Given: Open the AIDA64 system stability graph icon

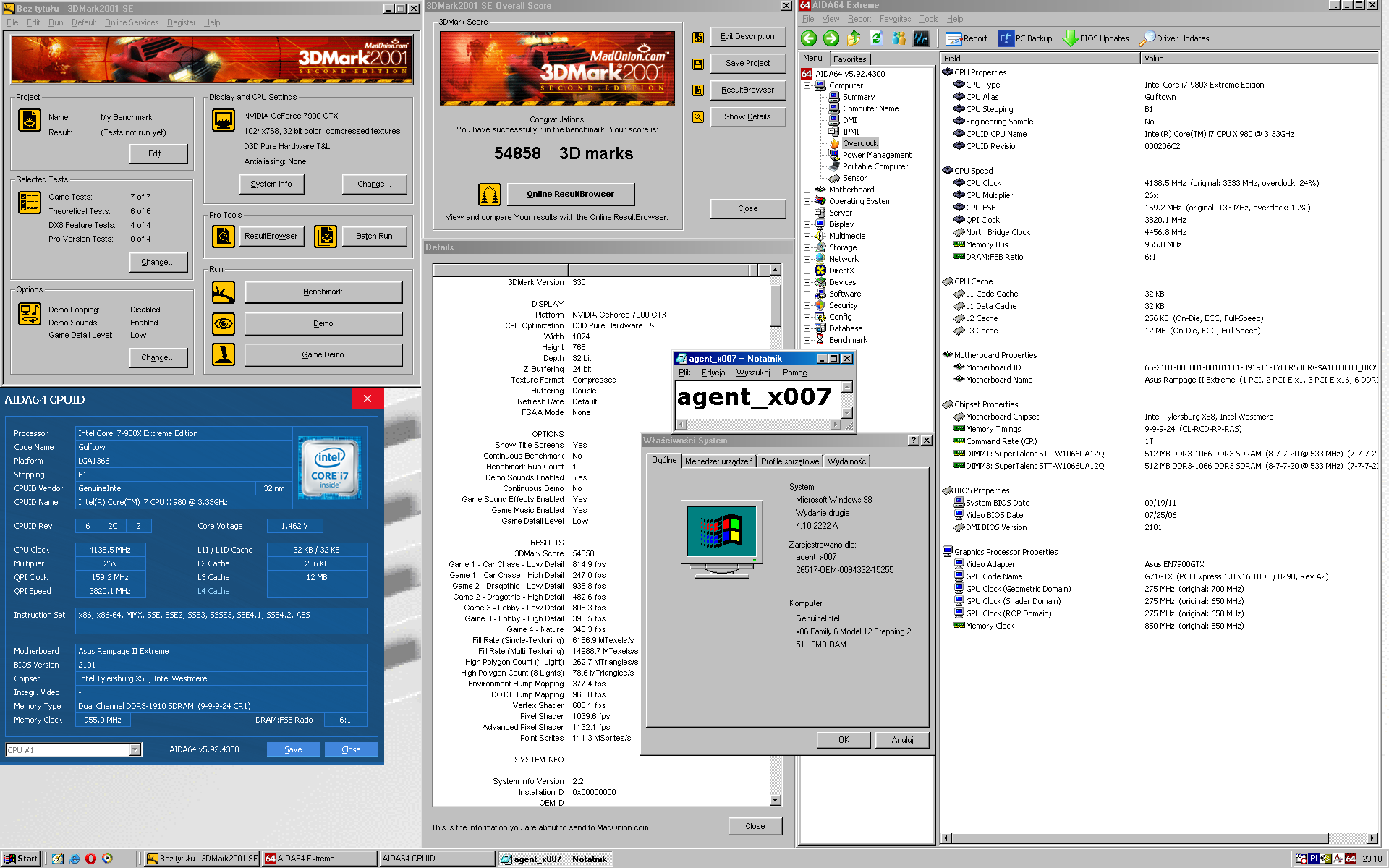Looking at the screenshot, I should tap(921, 38).
